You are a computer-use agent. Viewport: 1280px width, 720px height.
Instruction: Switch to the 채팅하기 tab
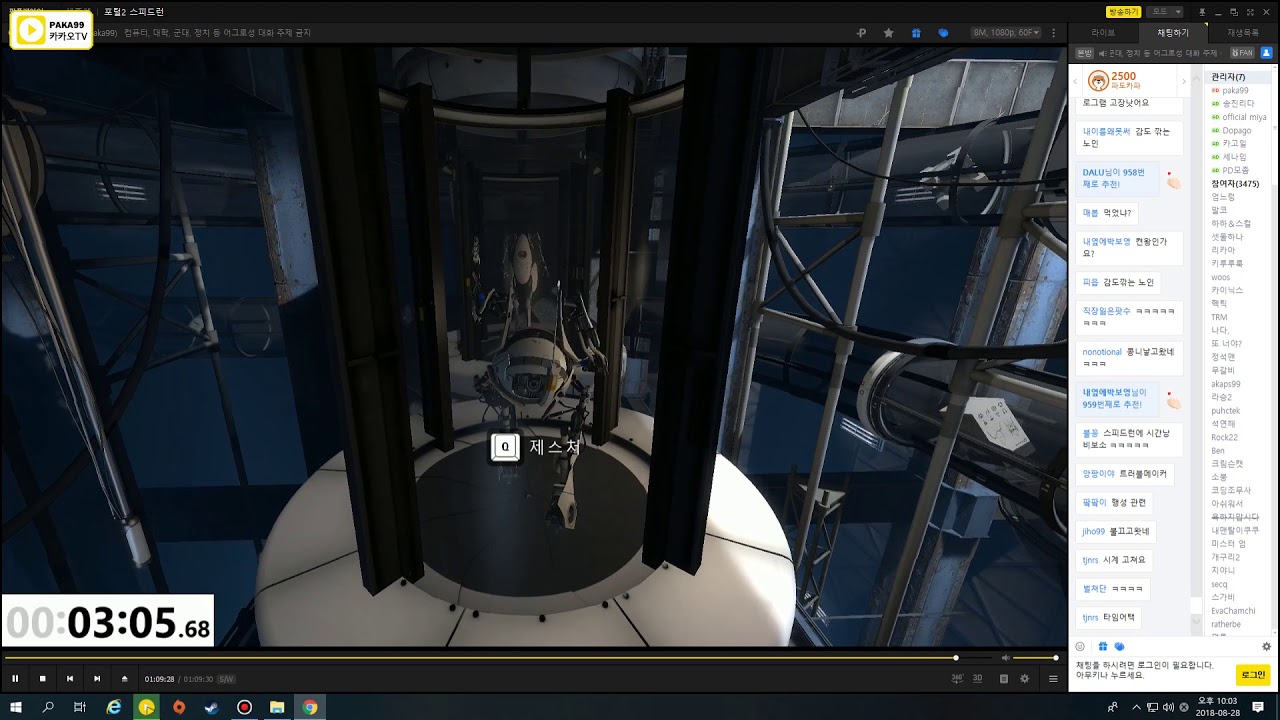(1172, 33)
